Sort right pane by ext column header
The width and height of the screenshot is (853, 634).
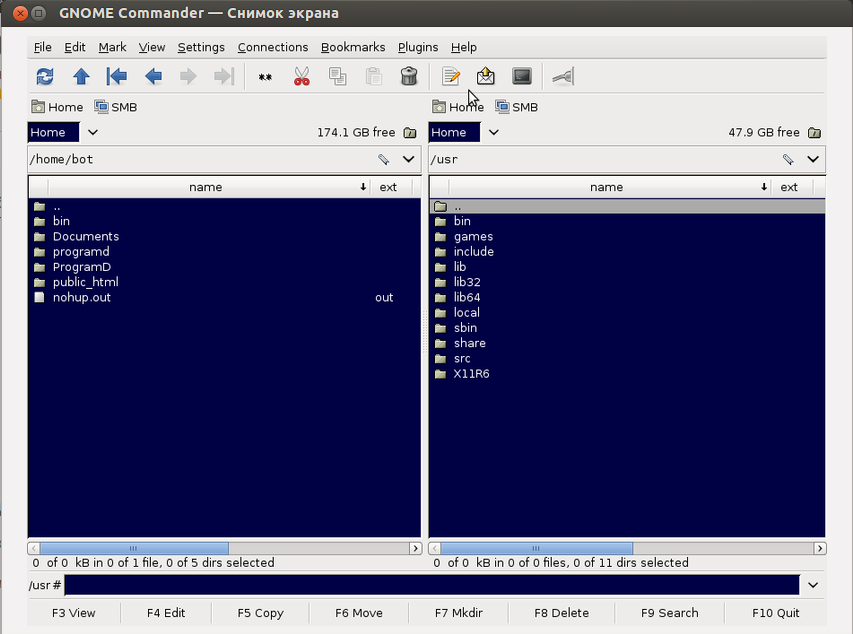pos(793,187)
